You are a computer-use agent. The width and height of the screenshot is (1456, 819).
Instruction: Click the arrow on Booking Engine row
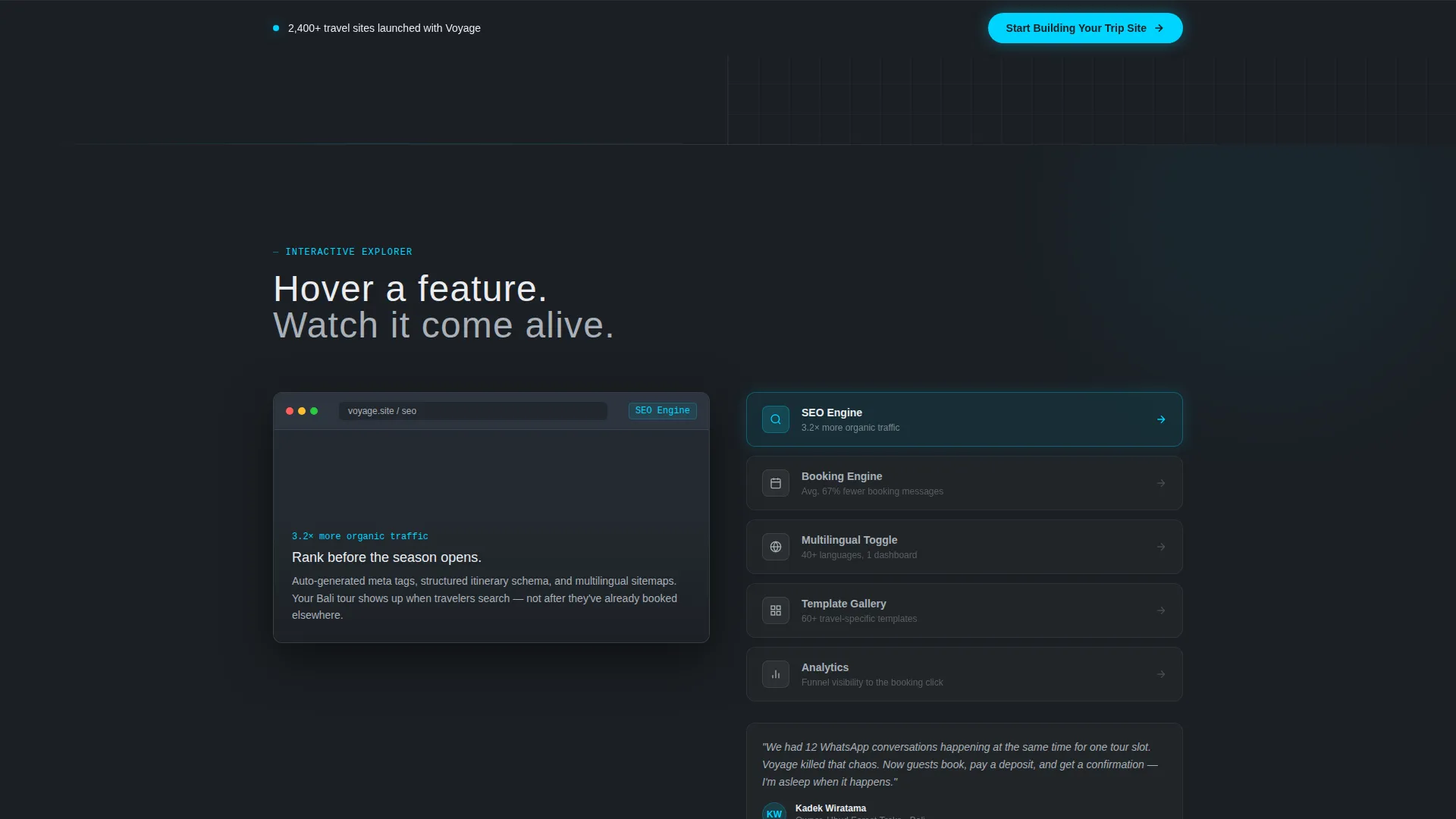[x=1160, y=483]
